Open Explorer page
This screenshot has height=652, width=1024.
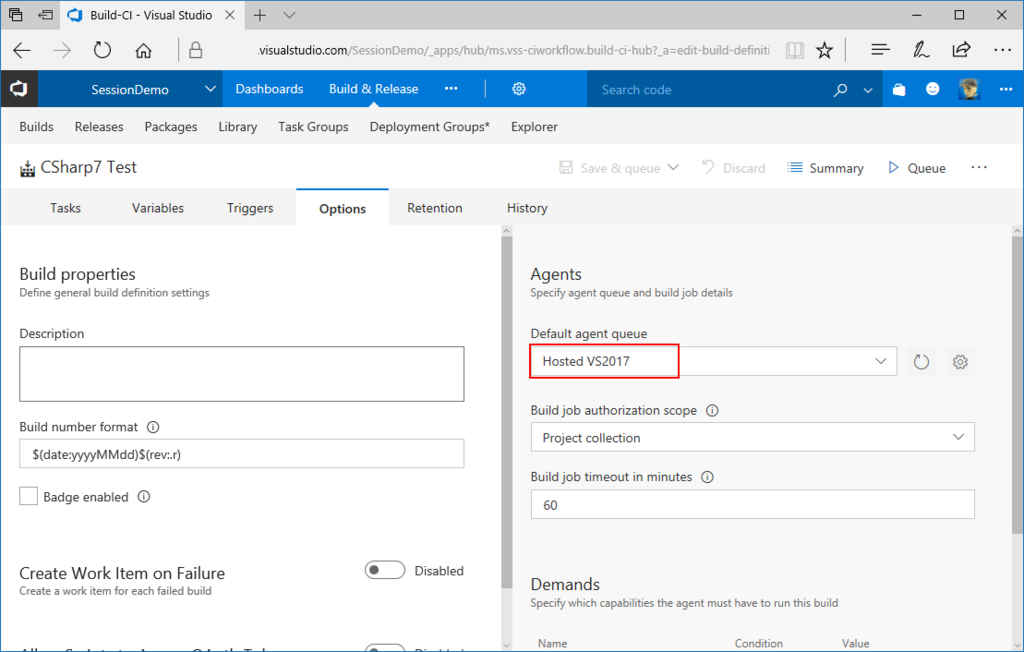[534, 127]
